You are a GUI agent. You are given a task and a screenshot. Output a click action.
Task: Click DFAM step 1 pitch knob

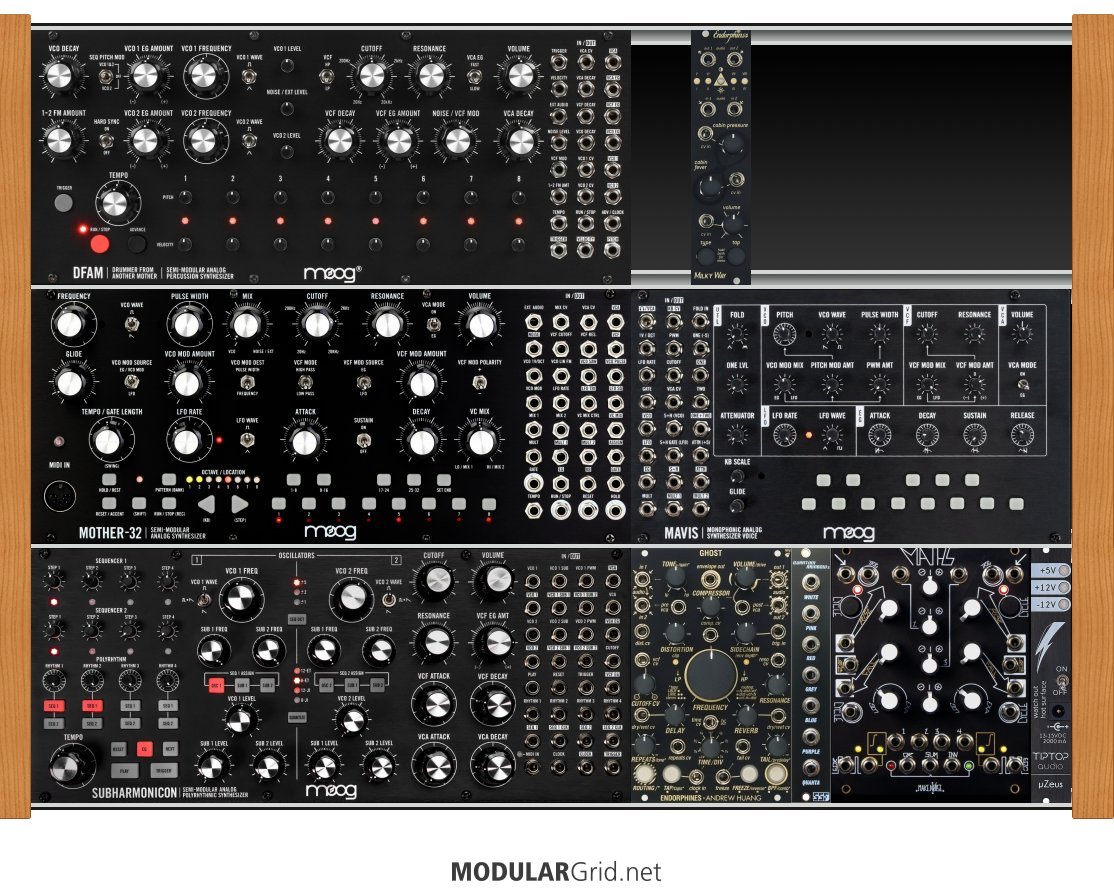185,197
